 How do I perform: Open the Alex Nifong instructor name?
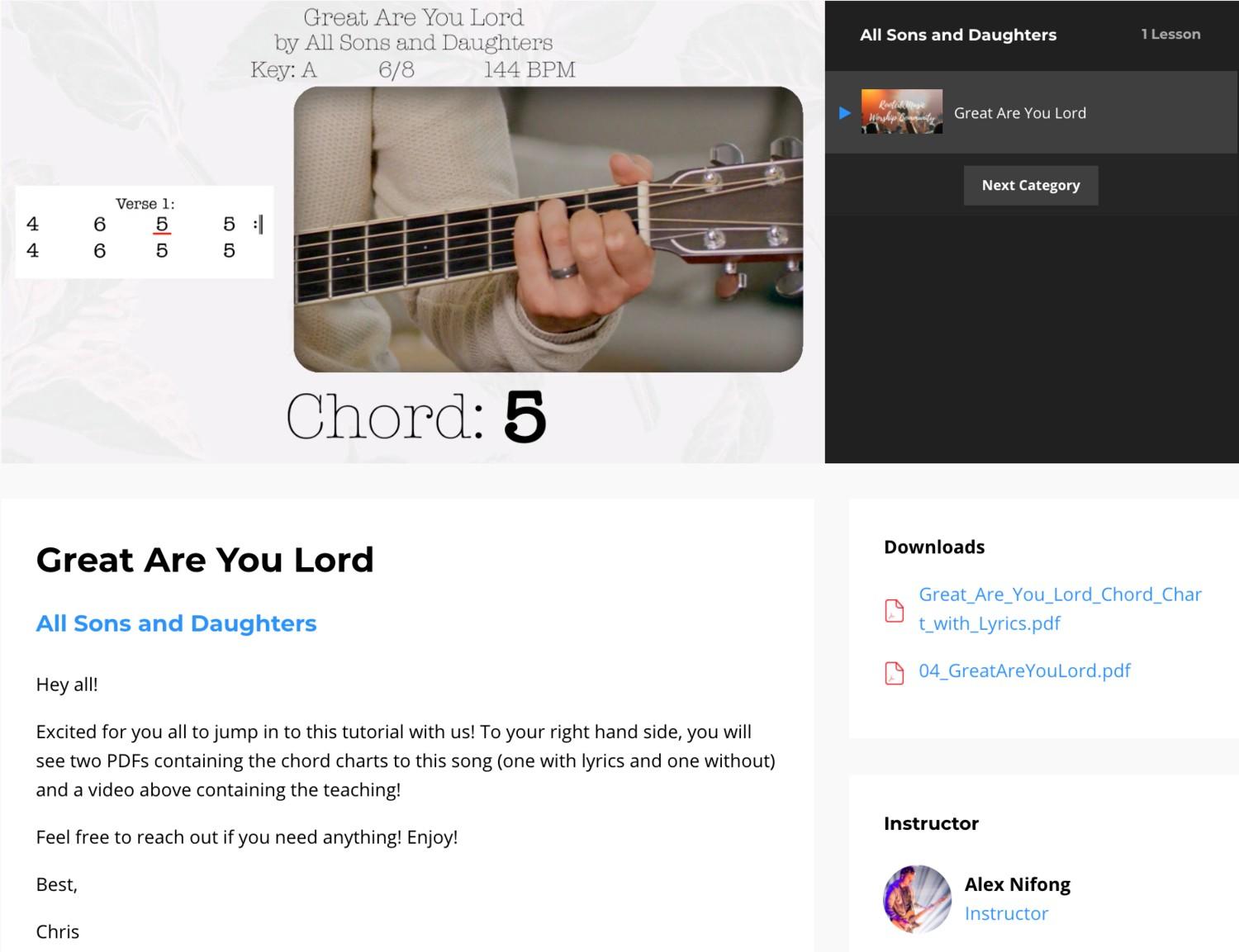pyautogui.click(x=1017, y=884)
